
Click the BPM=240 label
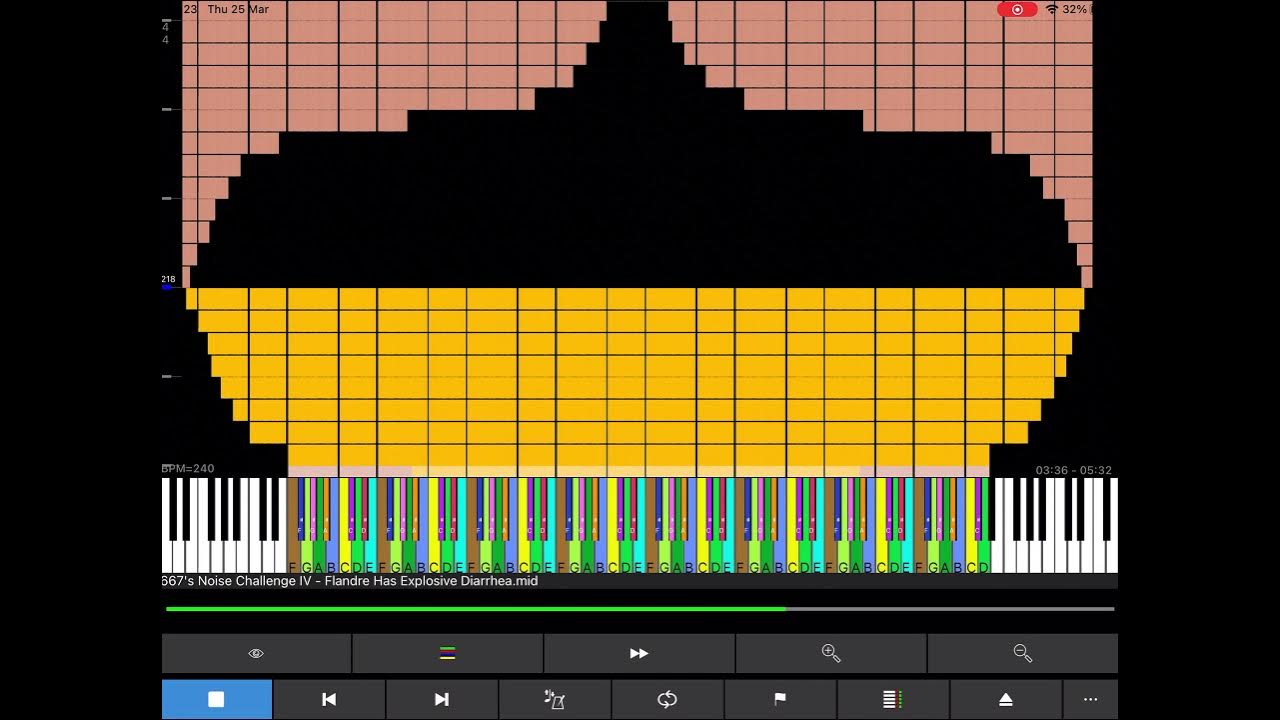[x=188, y=468]
